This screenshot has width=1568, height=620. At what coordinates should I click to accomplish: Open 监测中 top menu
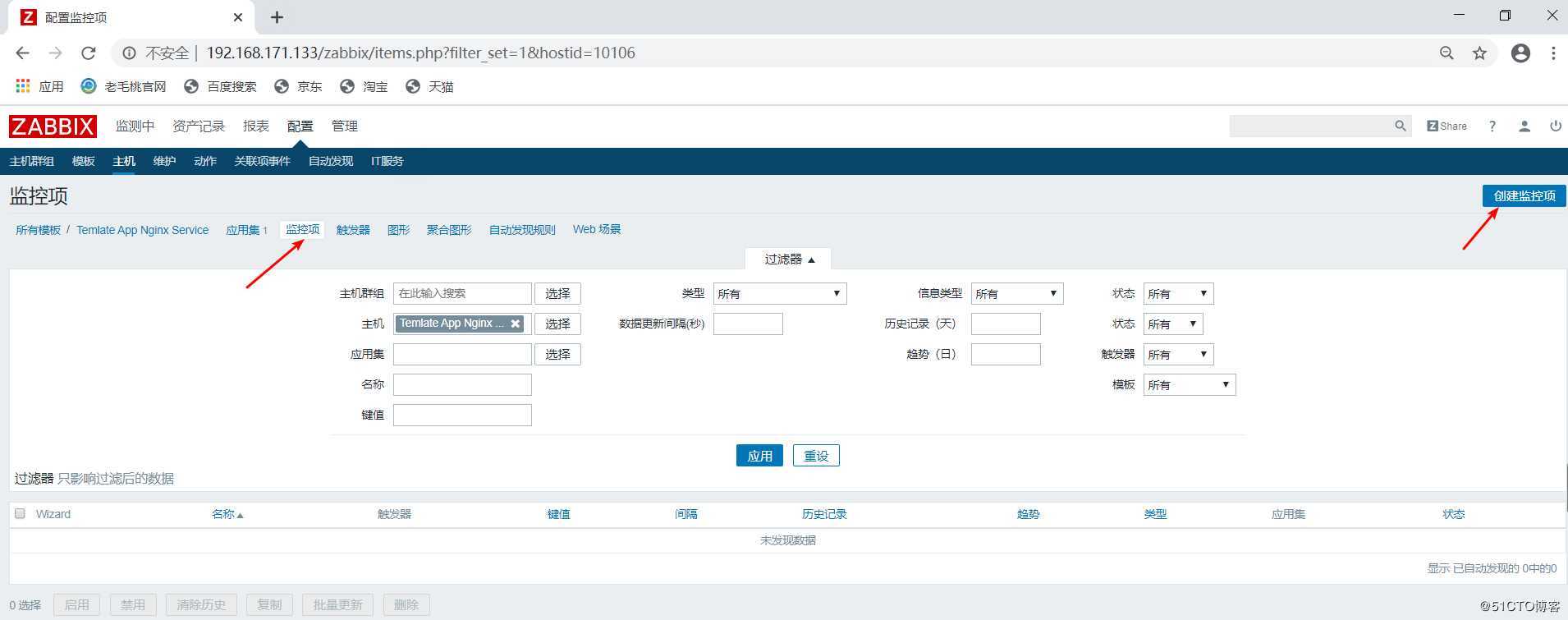click(135, 126)
